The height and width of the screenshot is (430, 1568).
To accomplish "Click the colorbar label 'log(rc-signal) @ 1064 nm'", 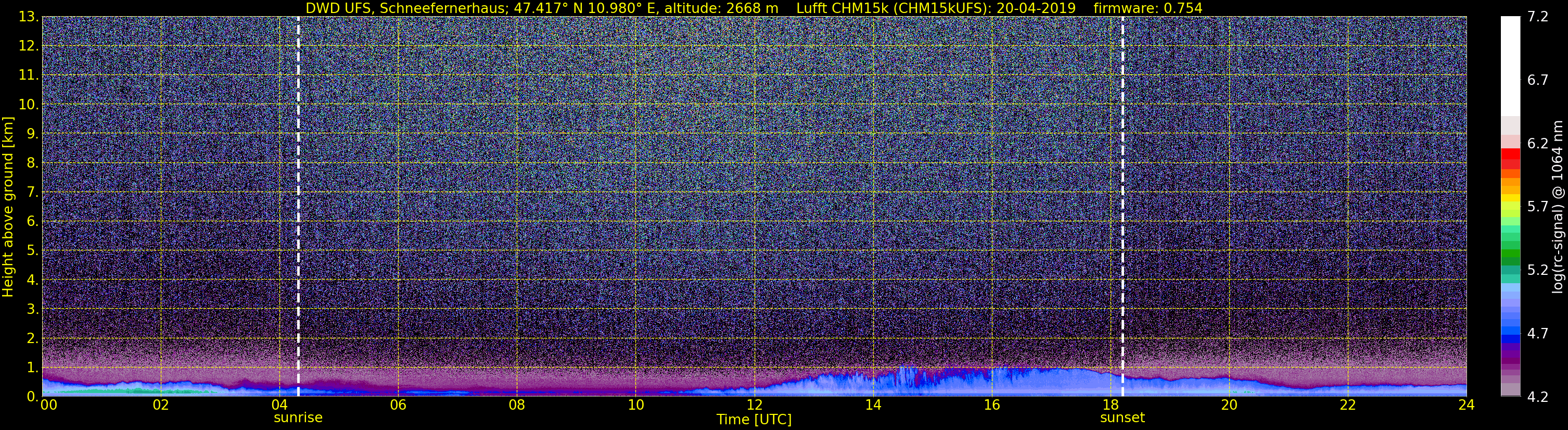I will (1557, 207).
